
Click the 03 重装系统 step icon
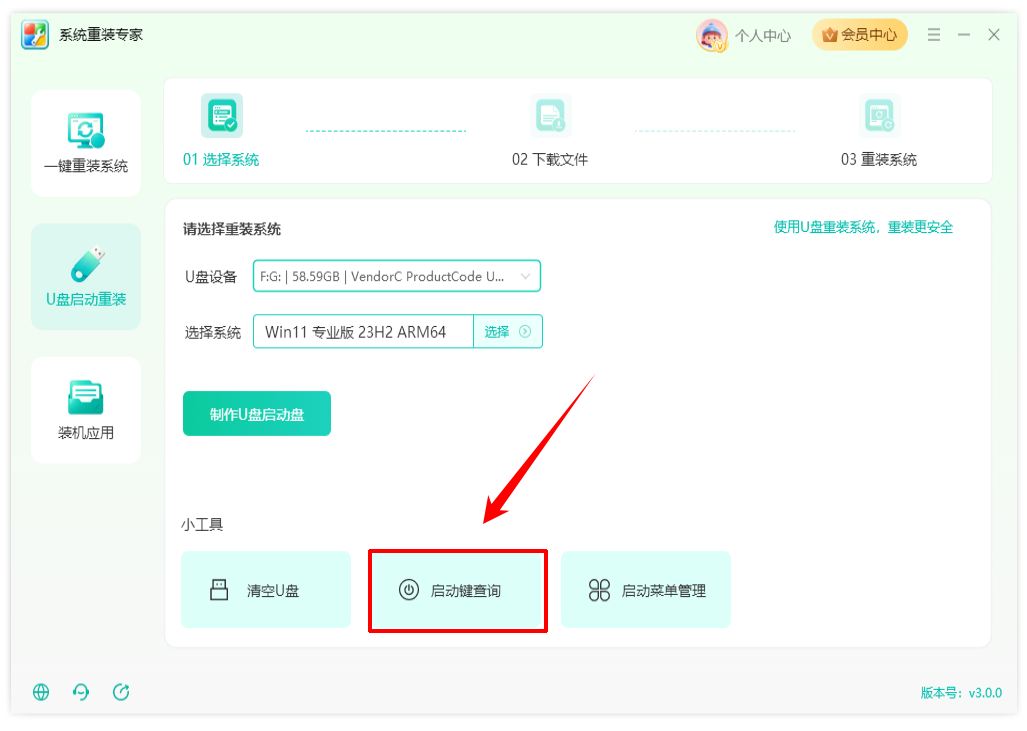(x=879, y=116)
